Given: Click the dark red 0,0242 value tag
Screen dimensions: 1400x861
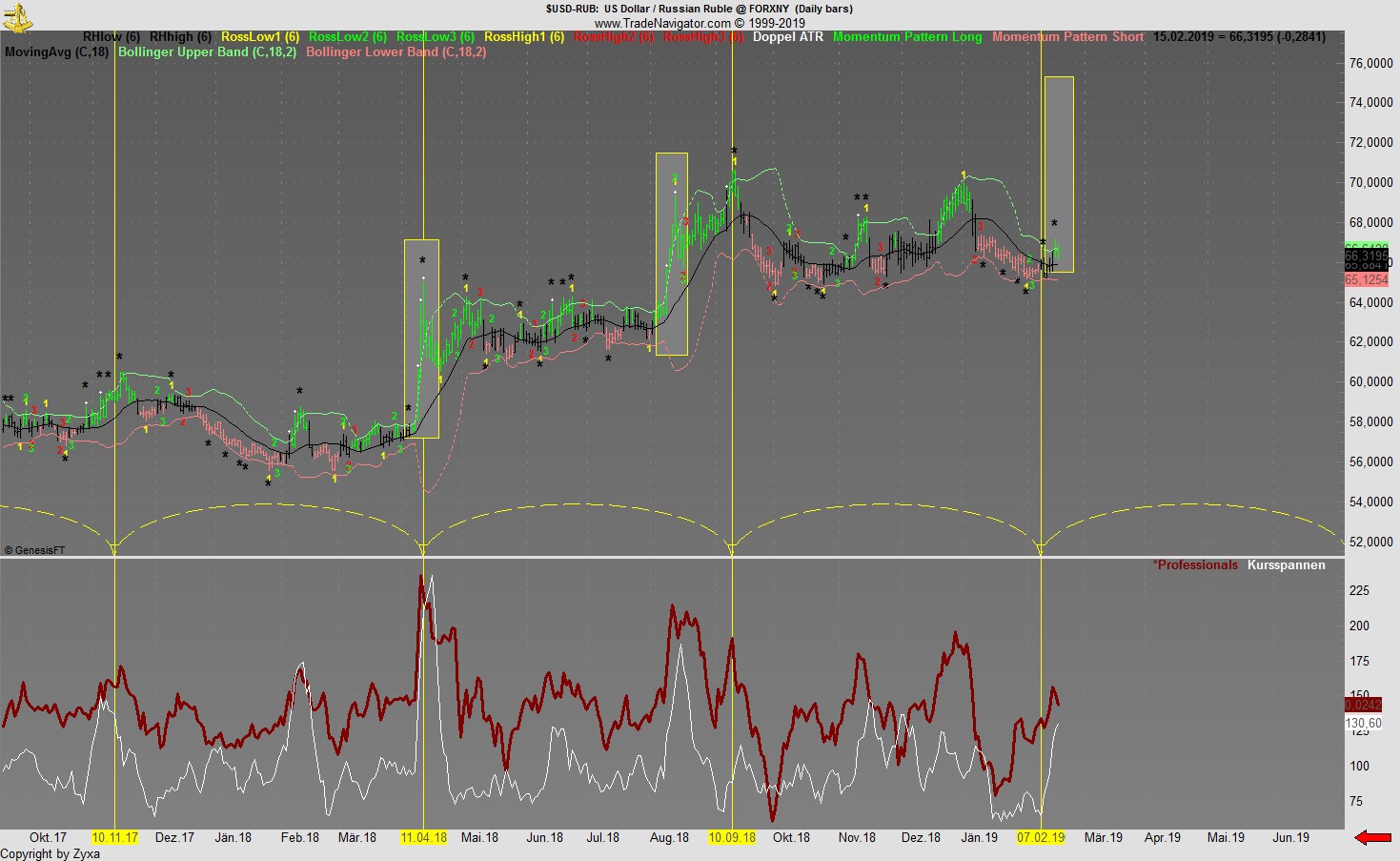Looking at the screenshot, I should coord(1363,706).
